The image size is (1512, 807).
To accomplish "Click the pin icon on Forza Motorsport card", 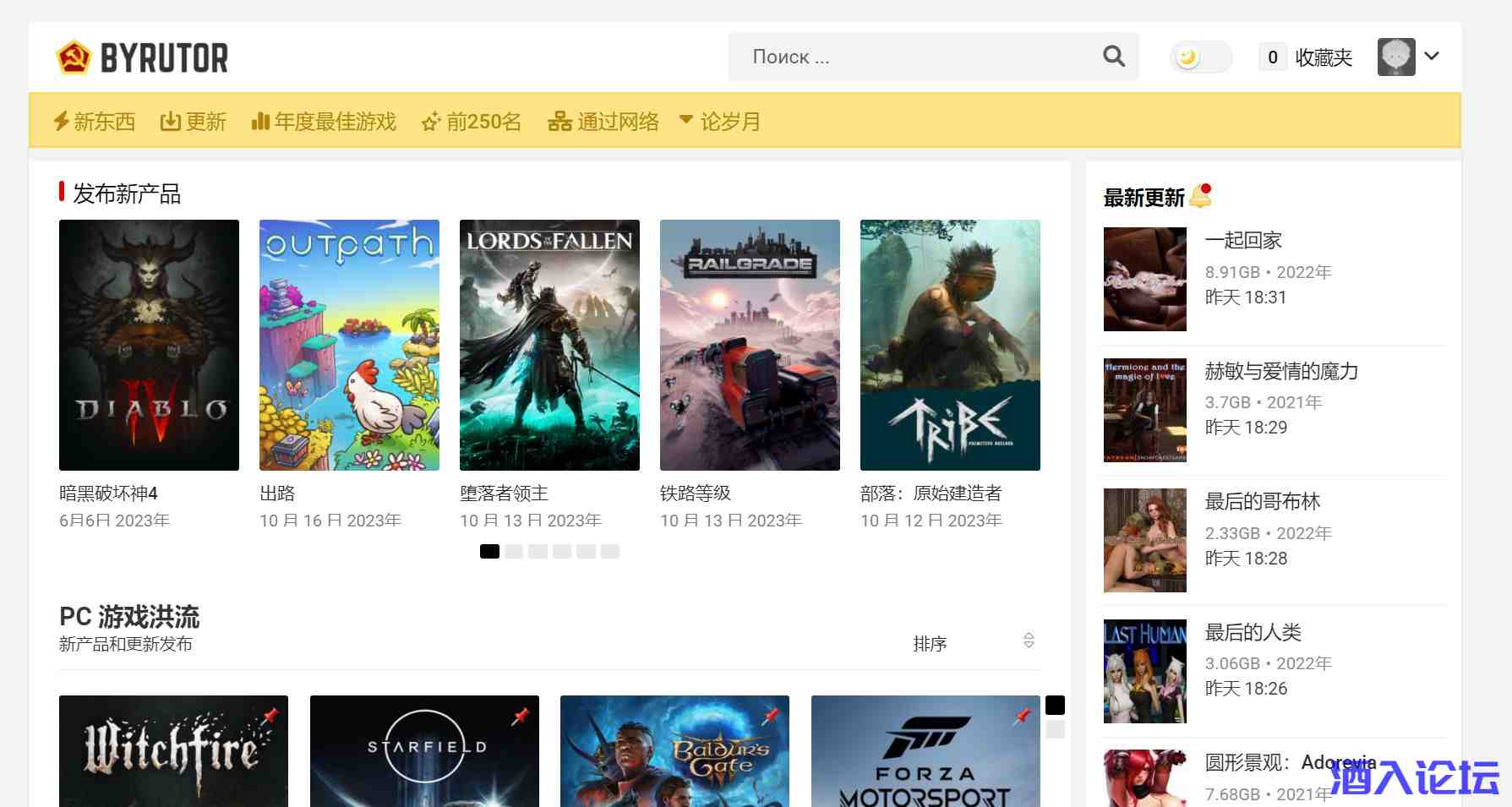I will 1022,716.
